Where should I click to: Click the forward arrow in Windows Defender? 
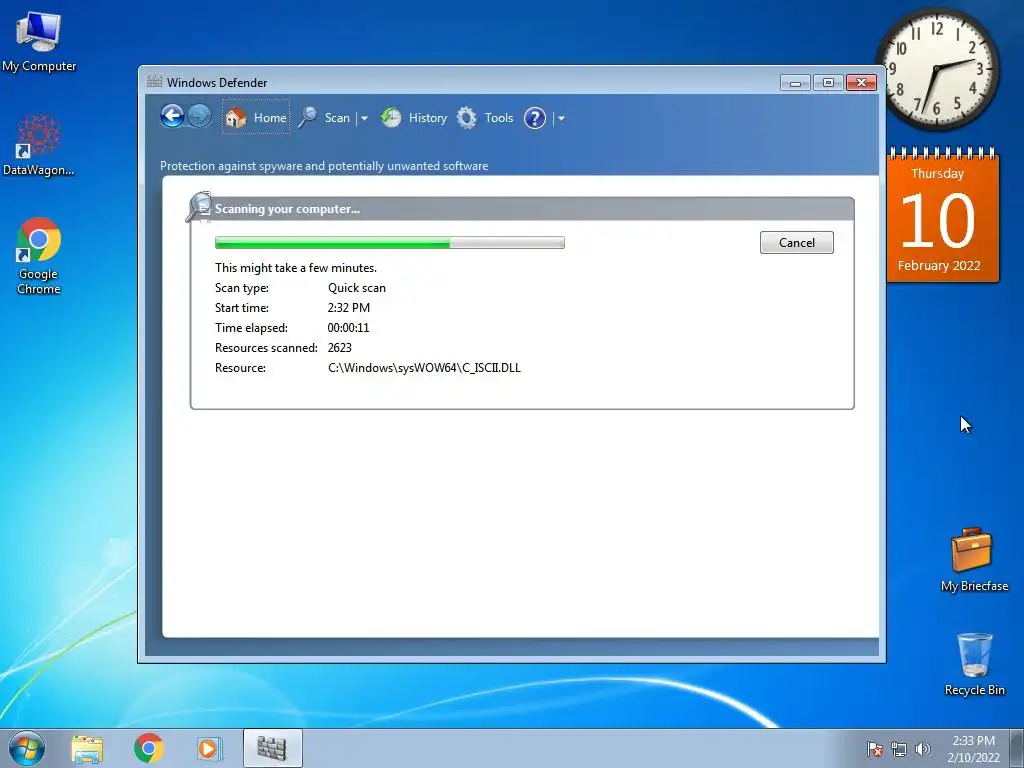coord(200,117)
